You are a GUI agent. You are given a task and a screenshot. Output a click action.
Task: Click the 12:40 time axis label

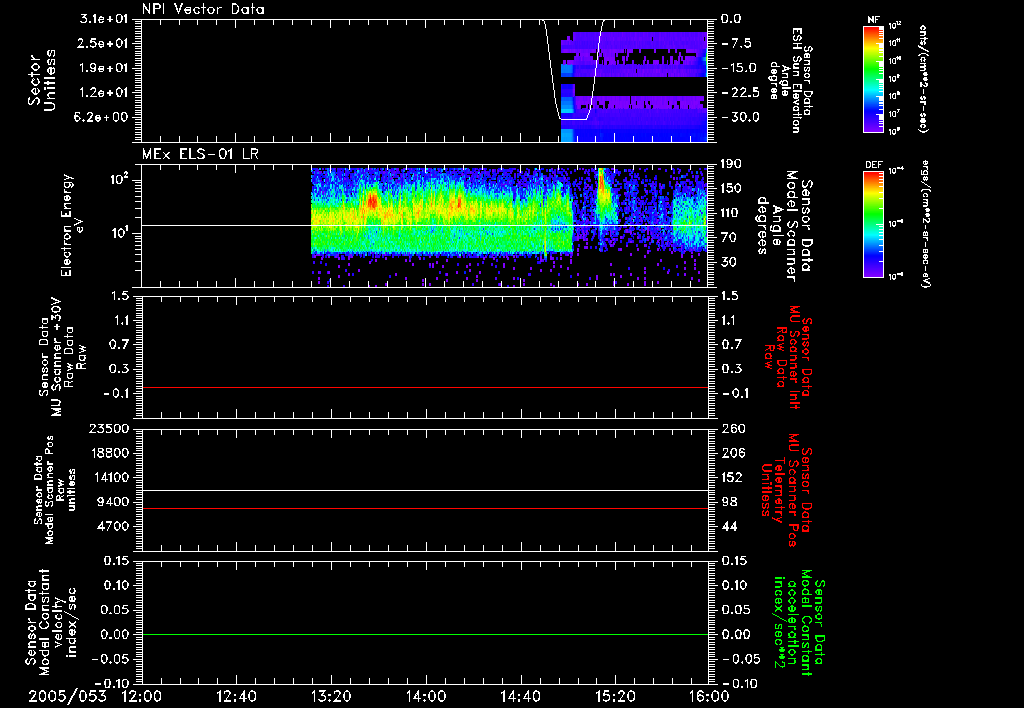(x=236, y=696)
